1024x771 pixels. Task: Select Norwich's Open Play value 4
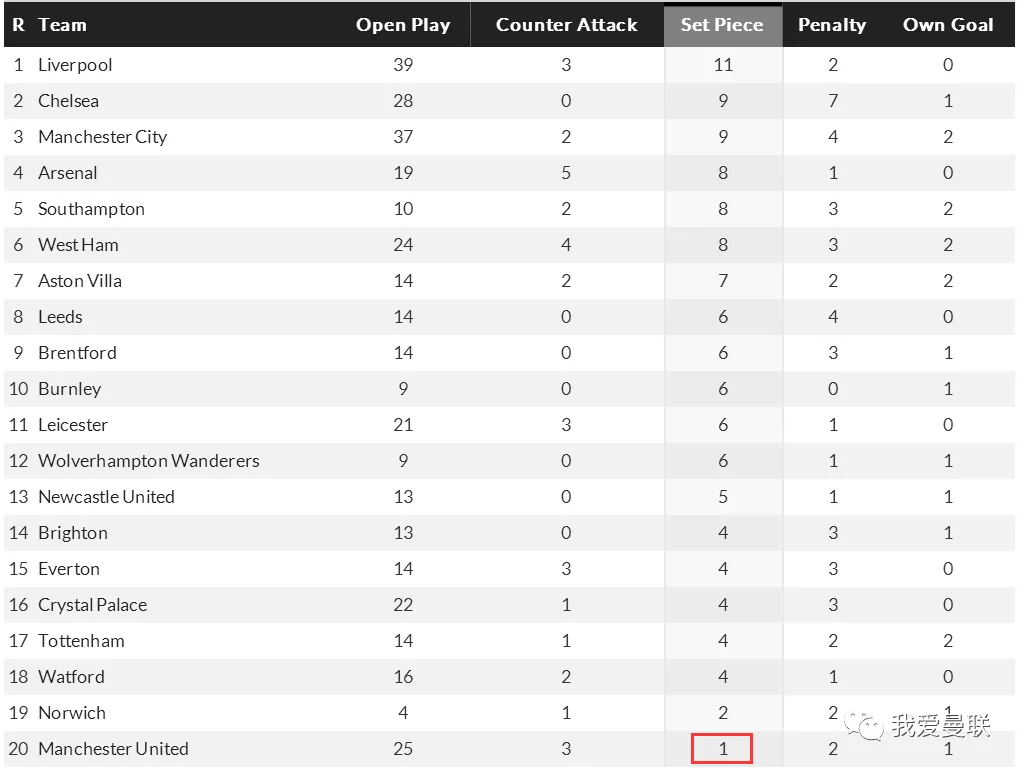pyautogui.click(x=403, y=713)
